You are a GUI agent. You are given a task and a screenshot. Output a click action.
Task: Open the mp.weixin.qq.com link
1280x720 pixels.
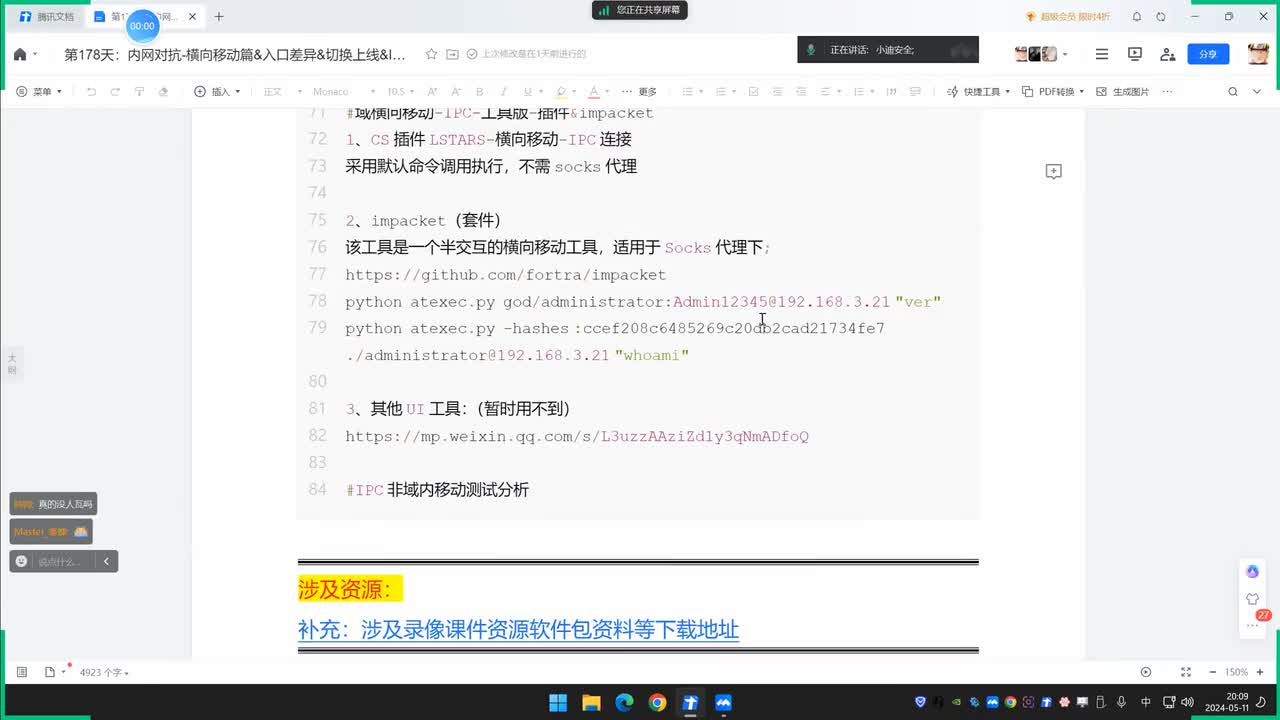pos(577,436)
